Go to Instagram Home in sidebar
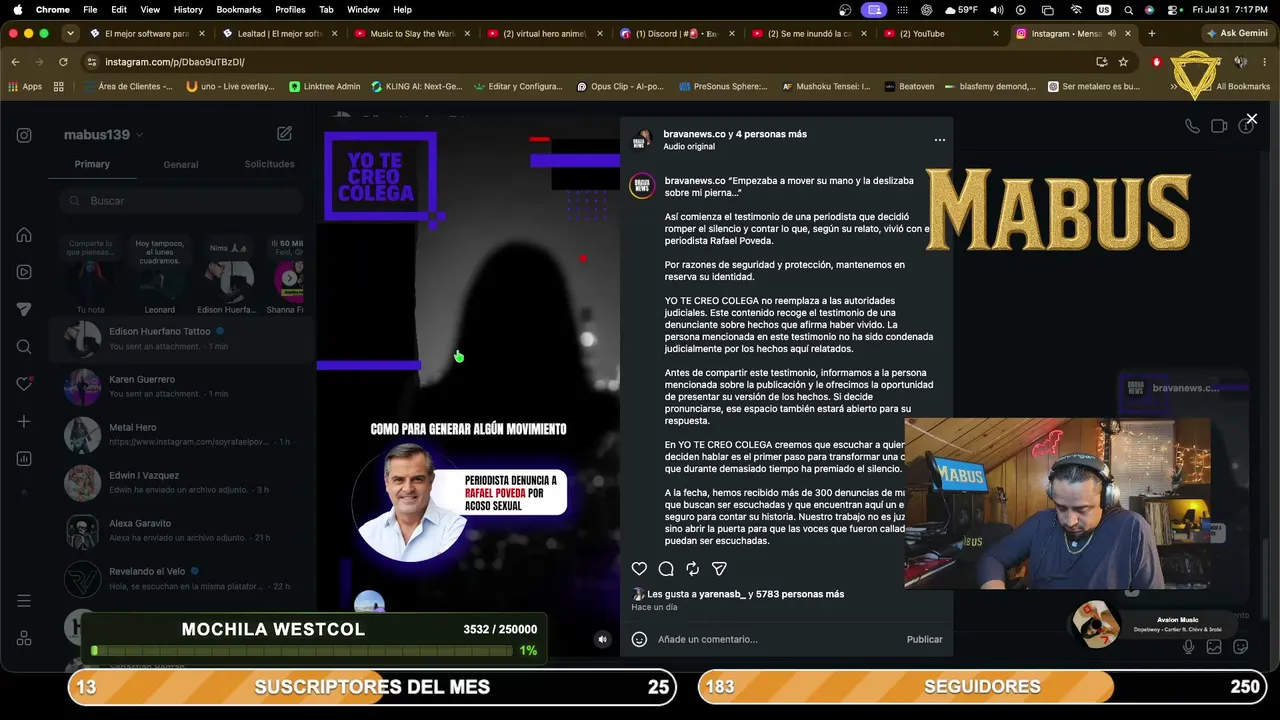This screenshot has height=720, width=1280. (24, 235)
